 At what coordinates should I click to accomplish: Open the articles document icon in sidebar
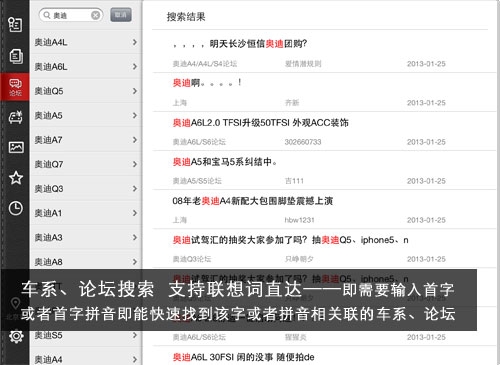click(x=16, y=56)
